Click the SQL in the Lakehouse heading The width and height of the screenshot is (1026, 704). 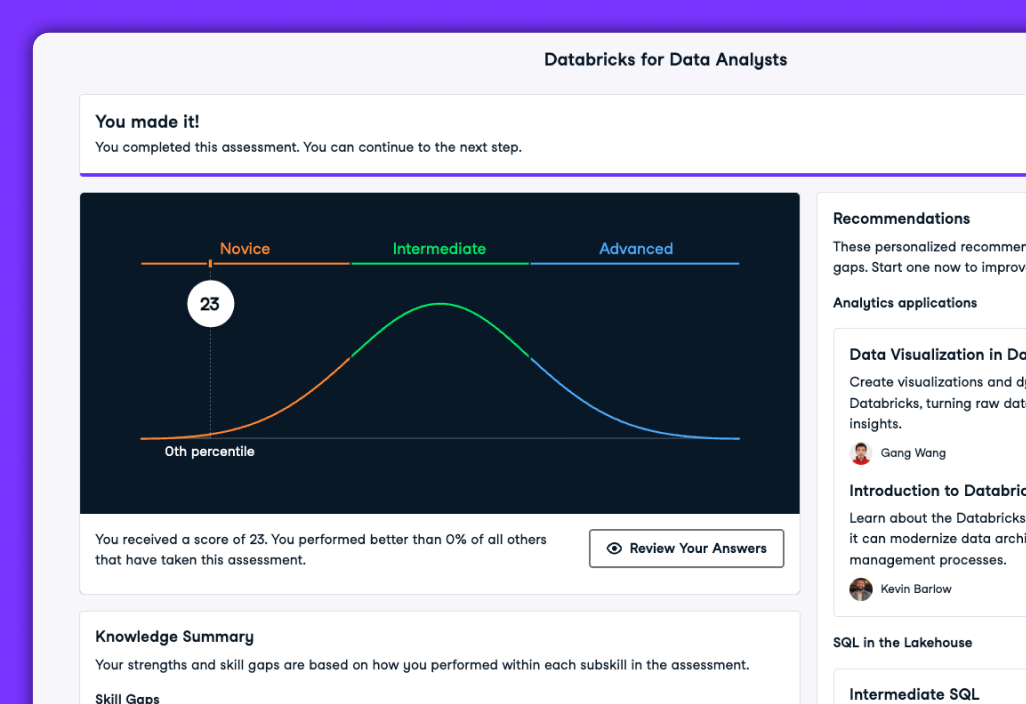pos(902,643)
